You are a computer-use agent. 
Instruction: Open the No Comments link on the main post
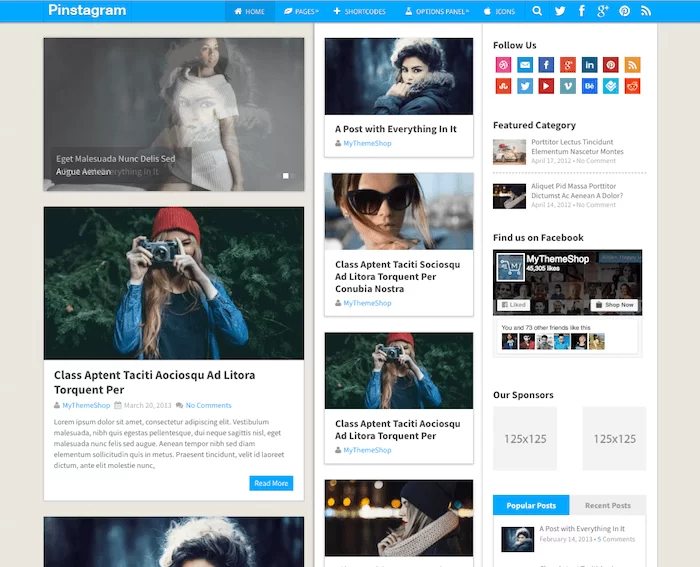(x=208, y=405)
